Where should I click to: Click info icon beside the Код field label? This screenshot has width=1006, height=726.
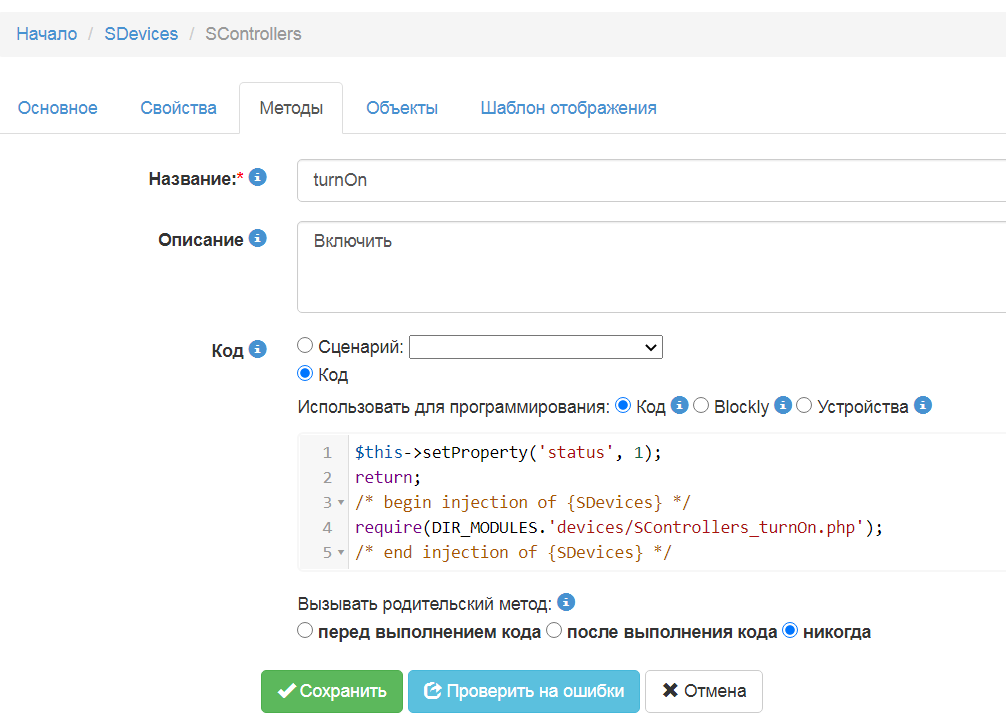coord(257,349)
